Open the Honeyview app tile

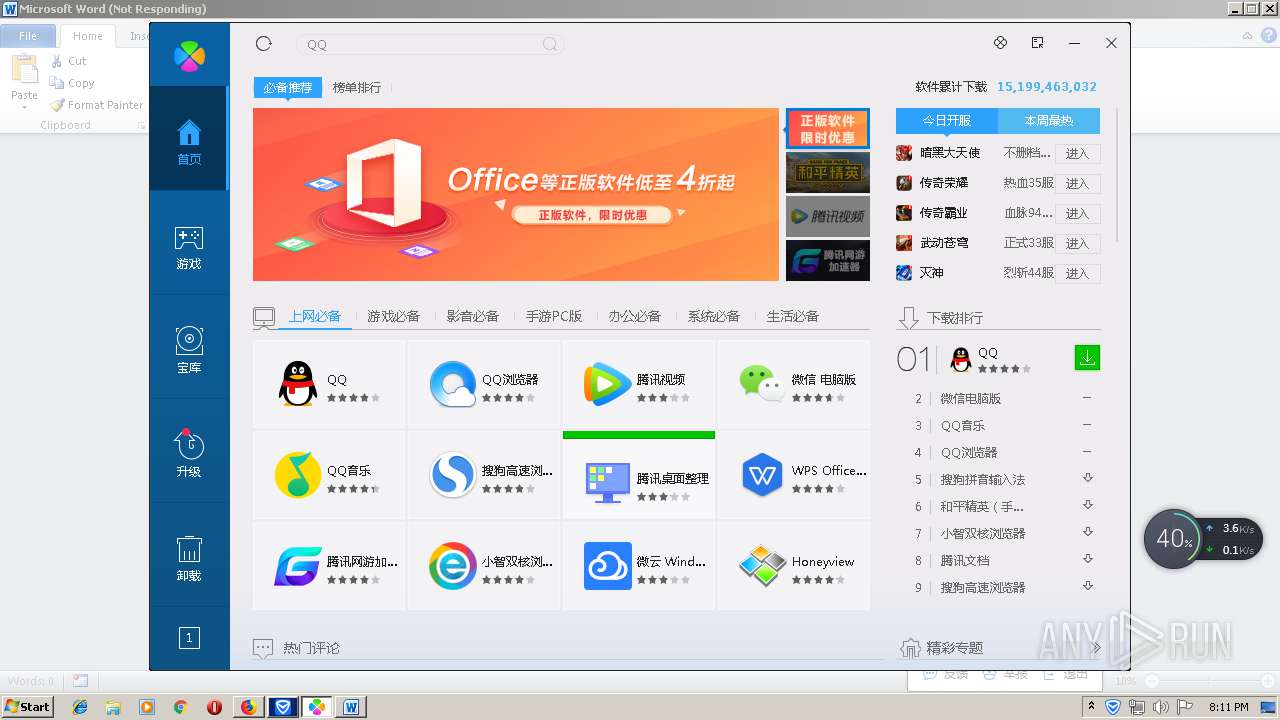click(794, 566)
